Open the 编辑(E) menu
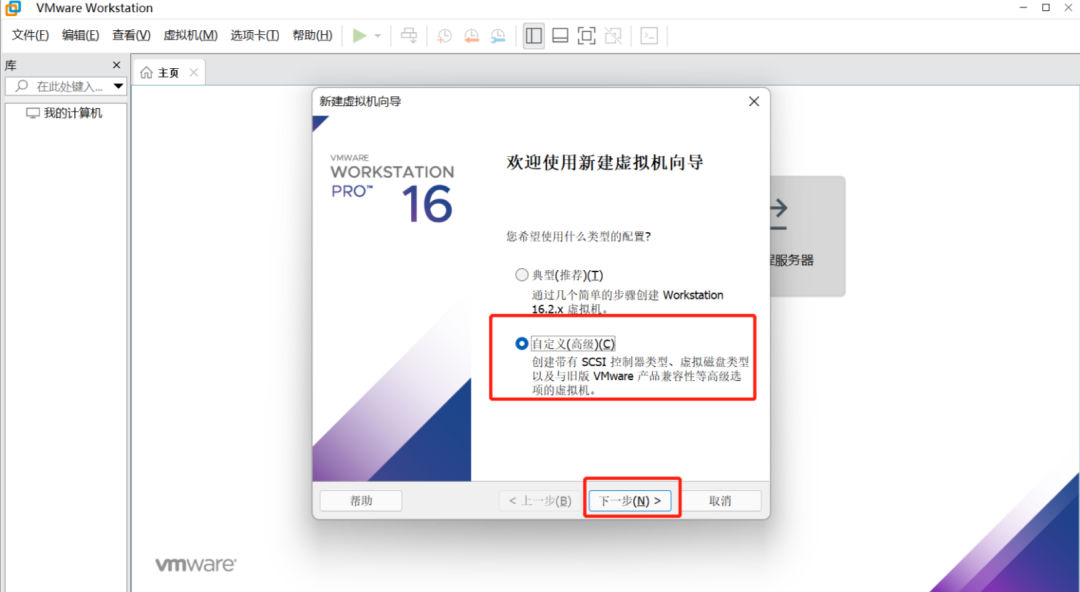The image size is (1080, 592). (x=81, y=35)
